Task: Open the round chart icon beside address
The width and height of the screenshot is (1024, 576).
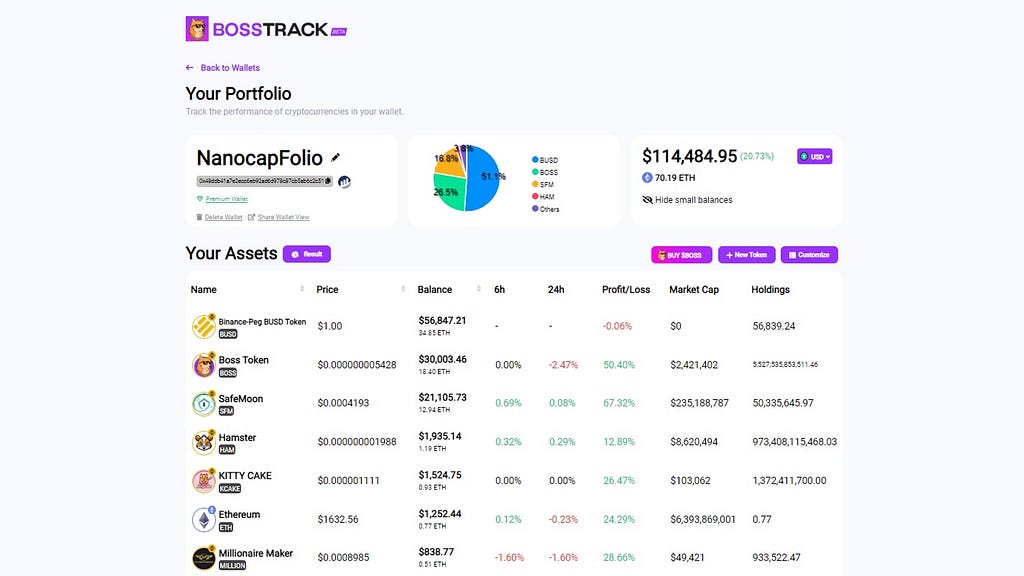Action: [x=344, y=182]
